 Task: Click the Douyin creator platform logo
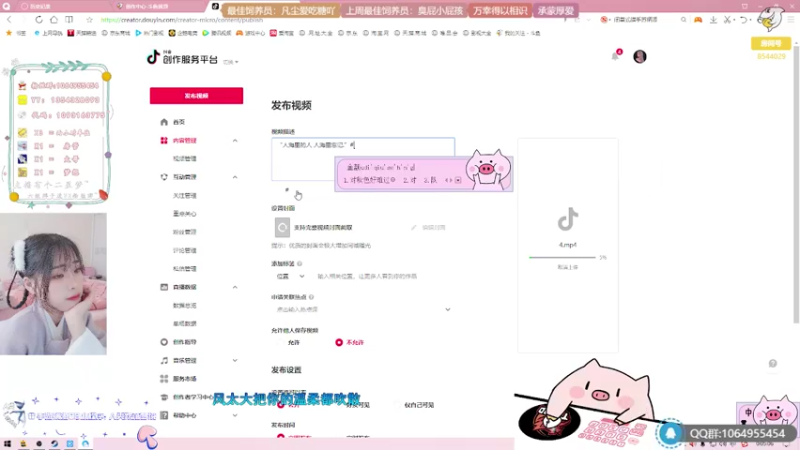(x=182, y=58)
